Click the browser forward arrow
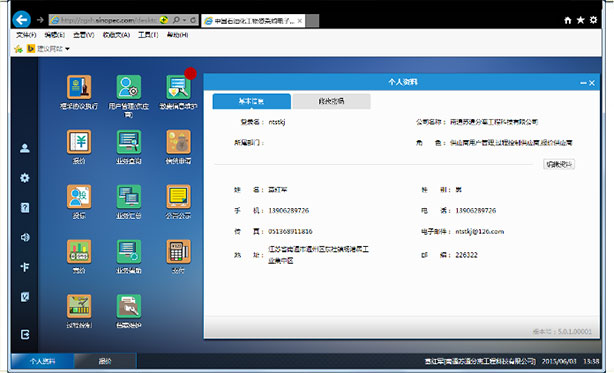Viewport: 614px width, 373px height. click(40, 20)
